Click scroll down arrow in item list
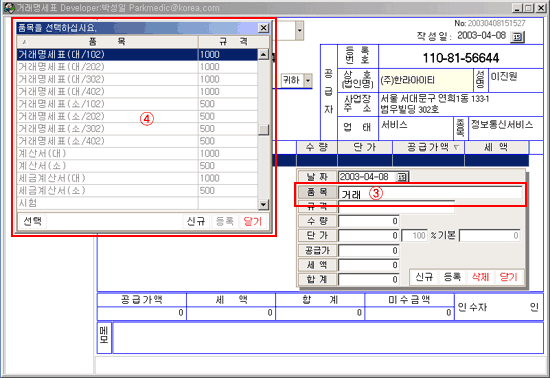 (x=263, y=204)
